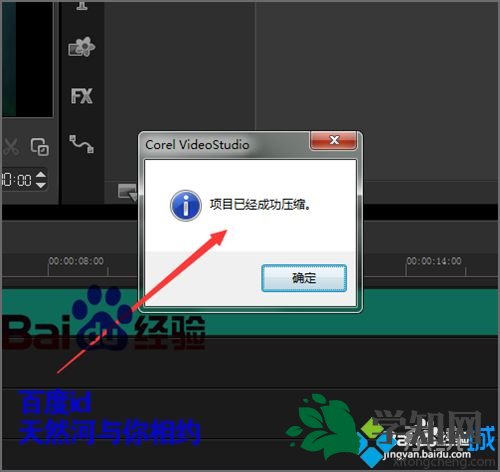Screen dimensions: 500x472
Task: Click the 确定 button in the dialog
Action: coord(304,278)
